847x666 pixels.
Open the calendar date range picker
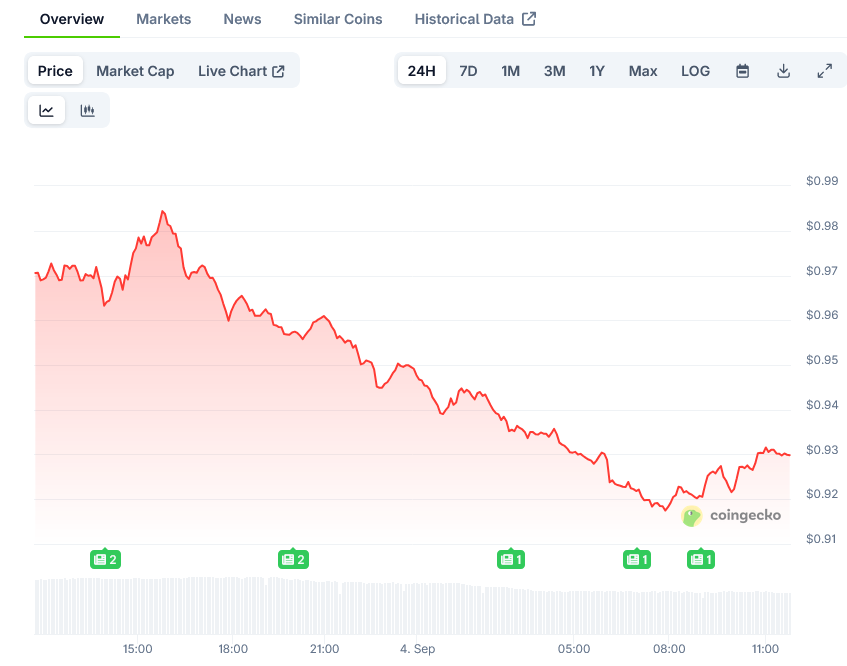[743, 71]
